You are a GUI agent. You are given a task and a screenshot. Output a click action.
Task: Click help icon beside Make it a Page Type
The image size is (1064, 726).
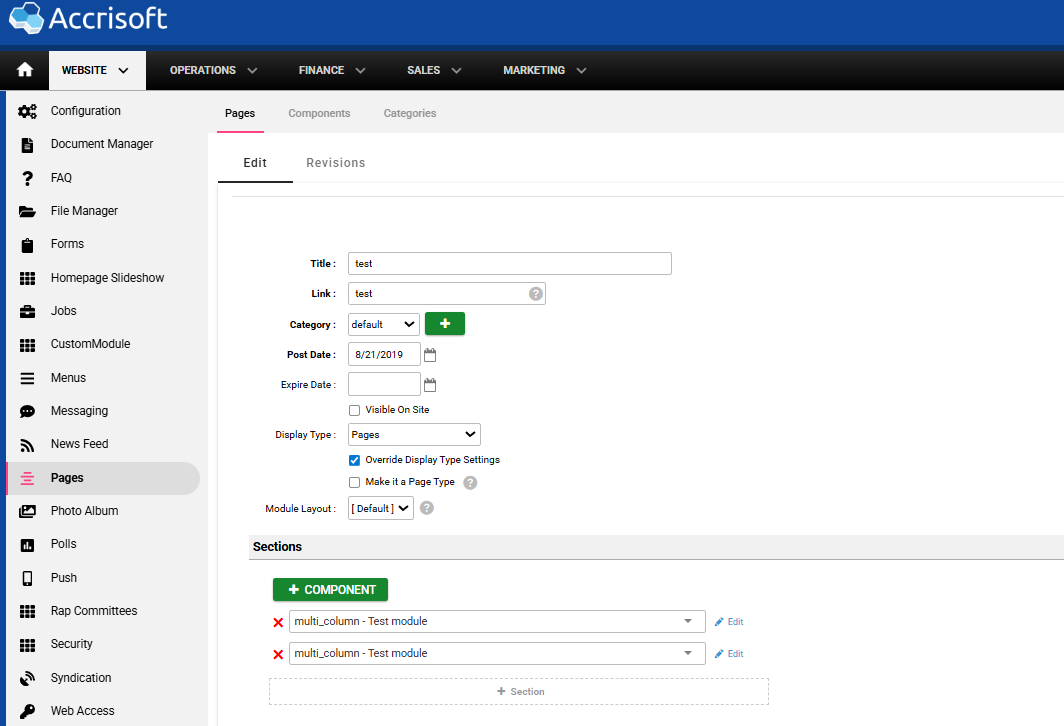click(x=470, y=482)
